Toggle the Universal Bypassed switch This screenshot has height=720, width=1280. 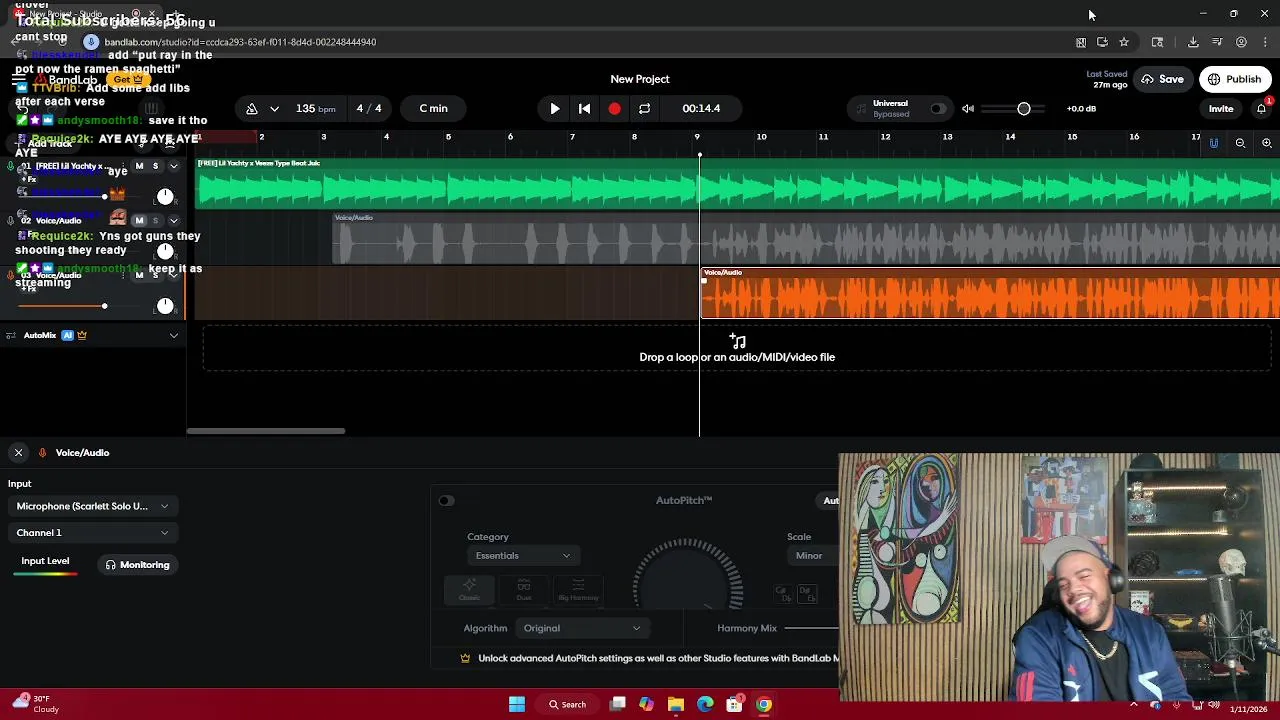(937, 108)
